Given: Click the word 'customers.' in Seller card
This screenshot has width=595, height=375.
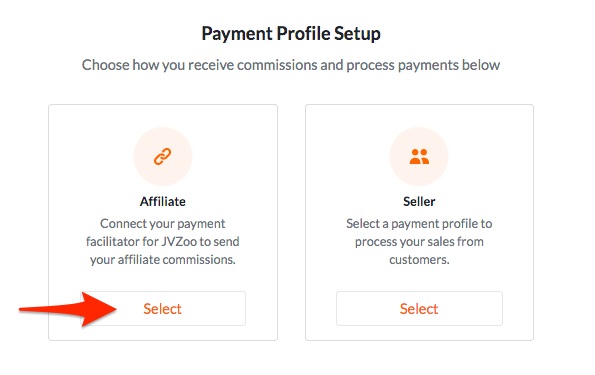Looking at the screenshot, I should [419, 260].
